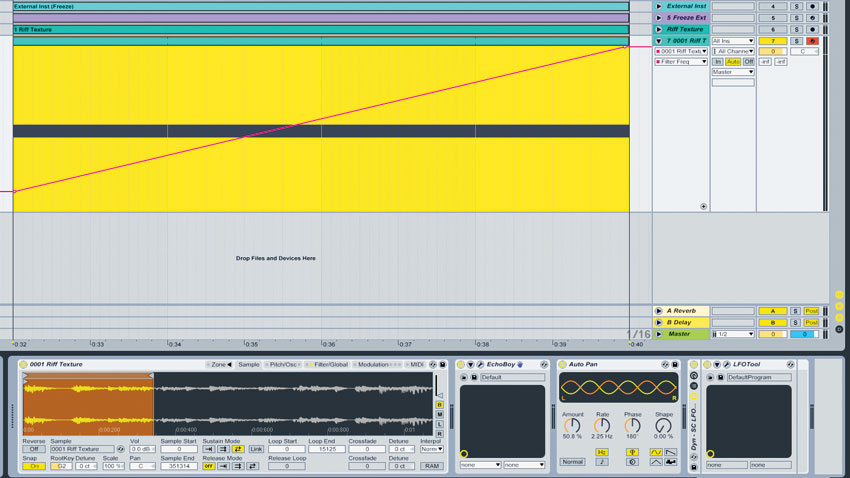
Task: Open the Pitch/Osc tab
Action: [283, 365]
